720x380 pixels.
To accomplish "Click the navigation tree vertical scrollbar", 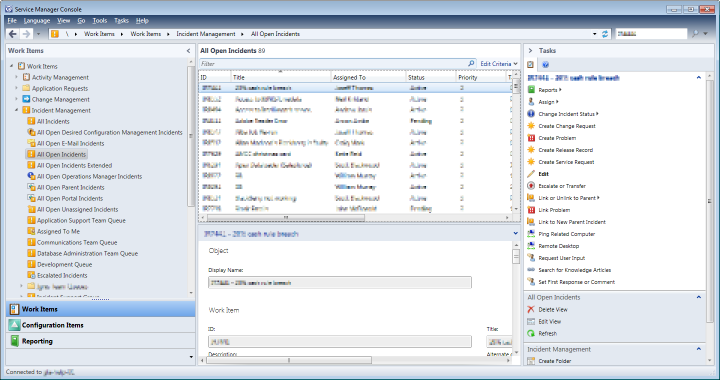I will 191,136.
